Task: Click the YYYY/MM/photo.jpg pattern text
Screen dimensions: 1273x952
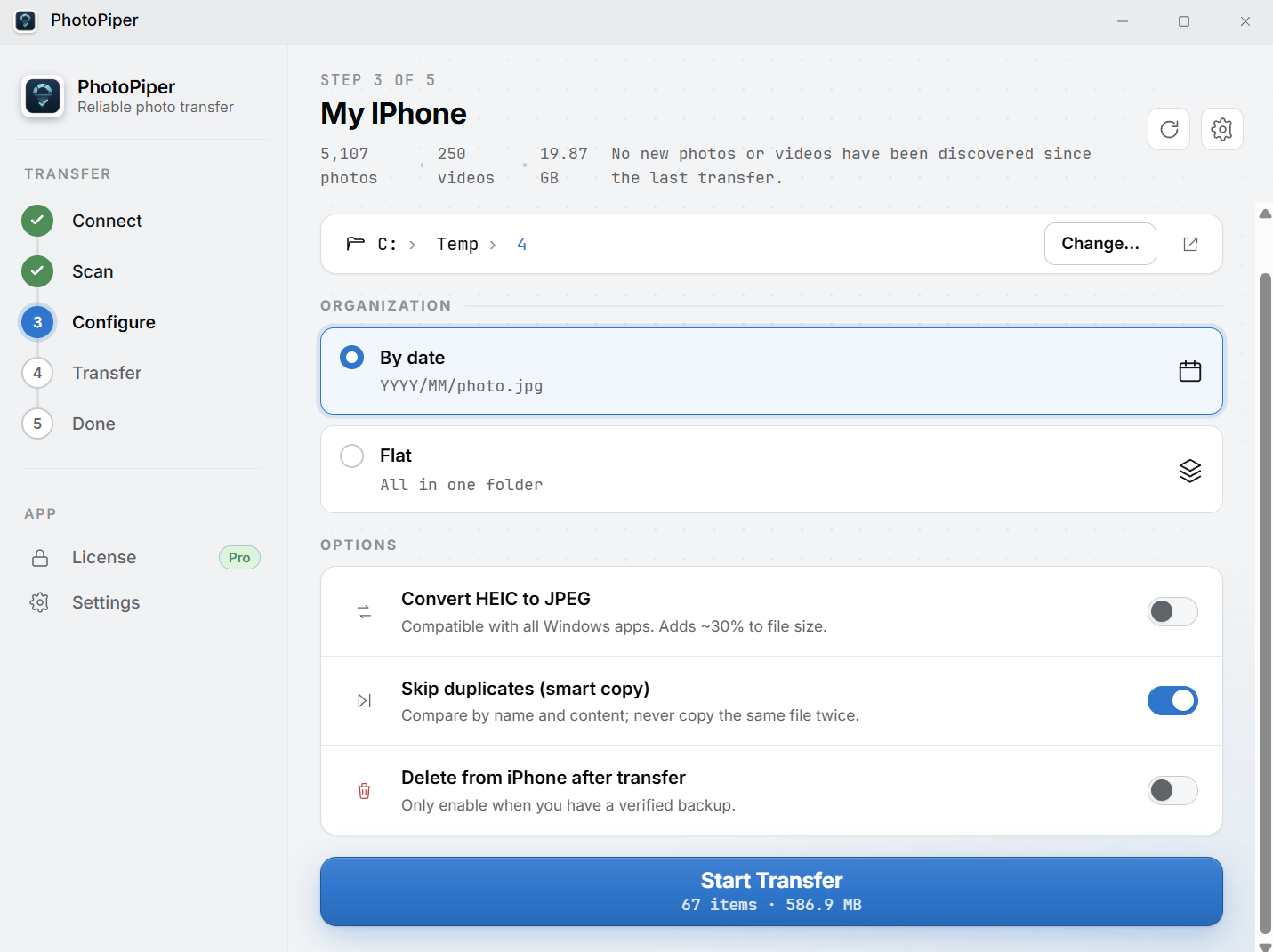Action: (461, 386)
